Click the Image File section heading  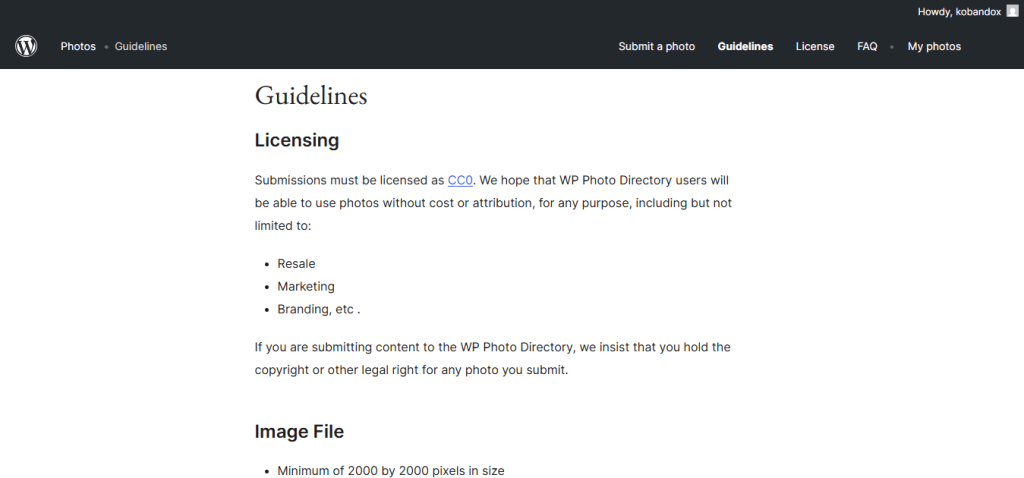pyautogui.click(x=299, y=432)
